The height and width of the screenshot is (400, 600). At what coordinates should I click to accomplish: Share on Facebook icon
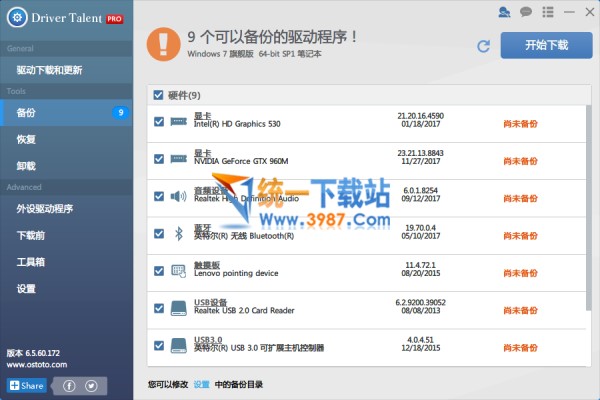[69, 386]
